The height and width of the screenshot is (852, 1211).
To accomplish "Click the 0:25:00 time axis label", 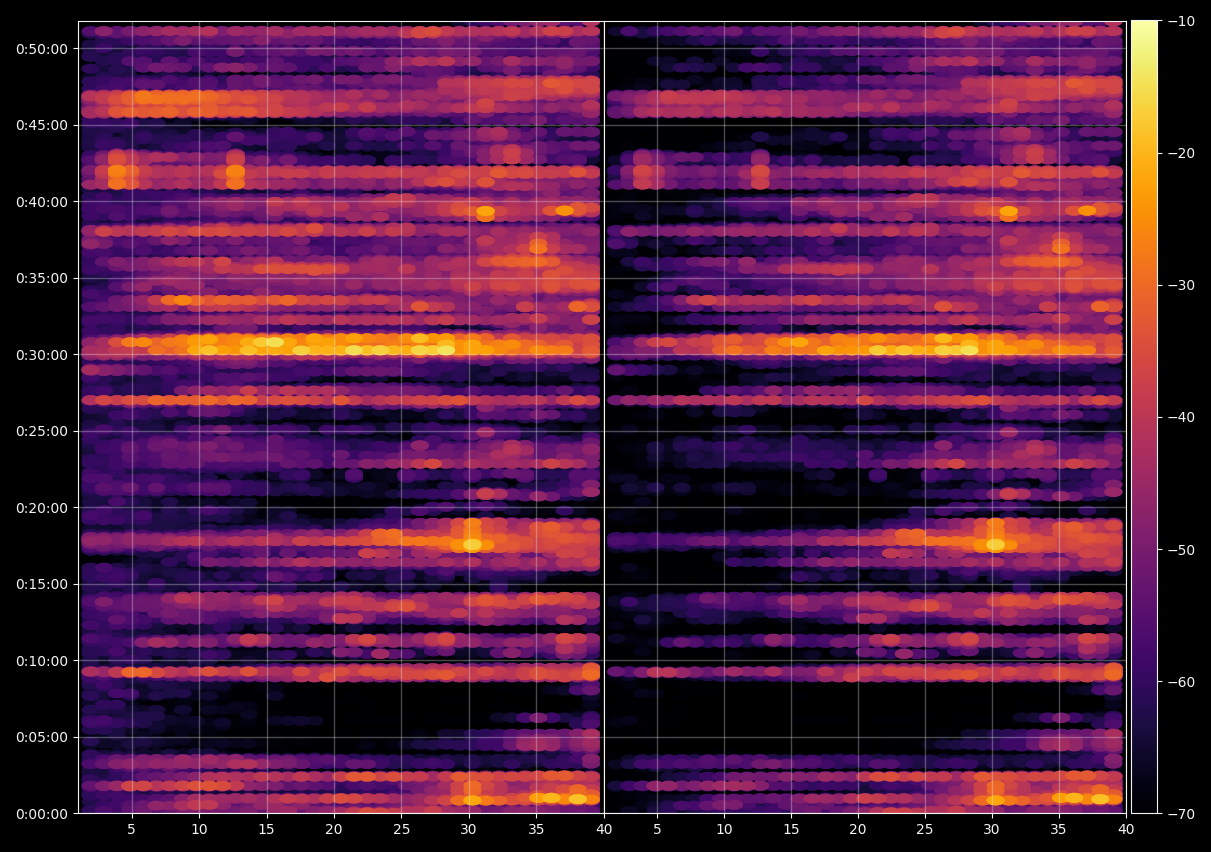I will tap(42, 431).
